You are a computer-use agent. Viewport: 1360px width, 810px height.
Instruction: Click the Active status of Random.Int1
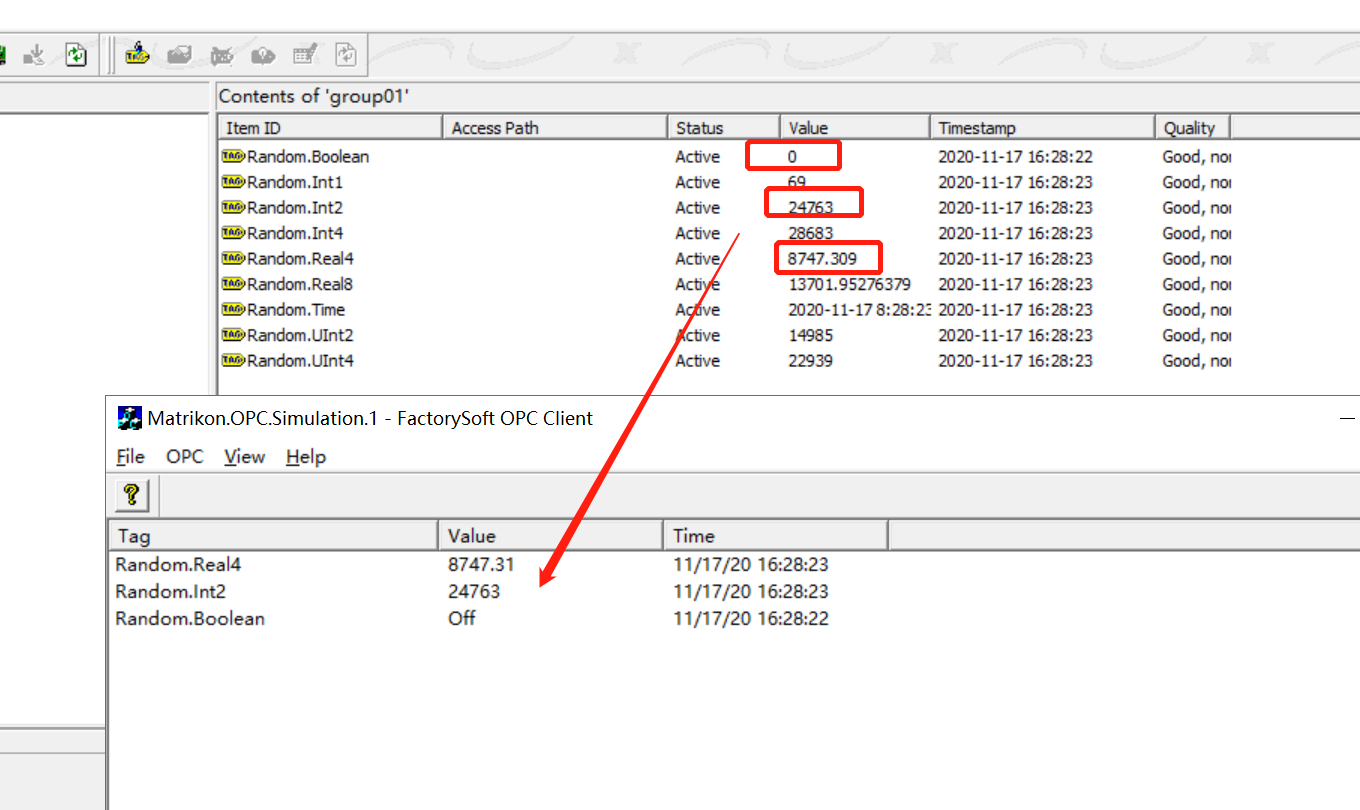(697, 182)
